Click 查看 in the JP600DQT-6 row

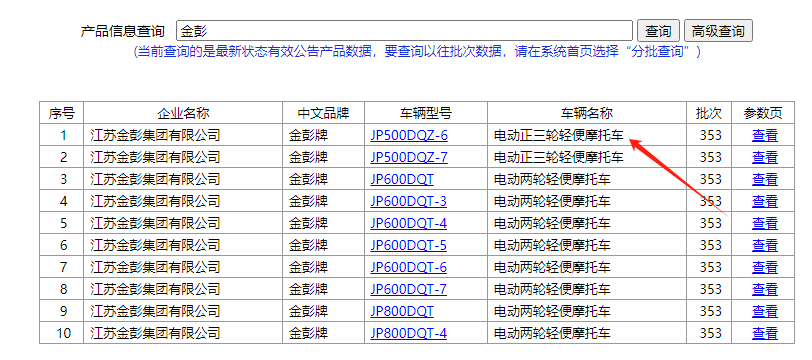[765, 267]
